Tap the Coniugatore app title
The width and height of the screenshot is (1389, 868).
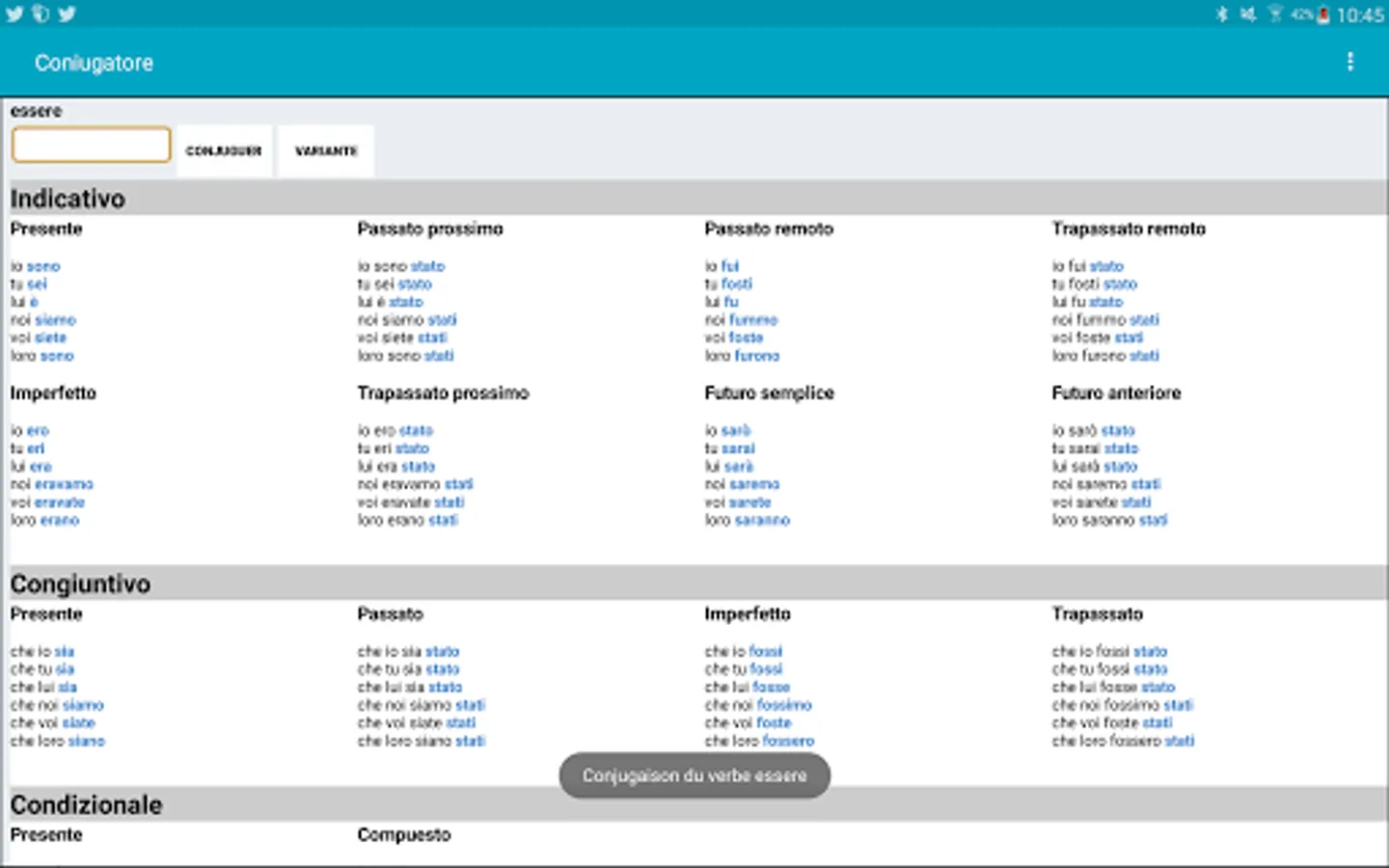coord(95,63)
